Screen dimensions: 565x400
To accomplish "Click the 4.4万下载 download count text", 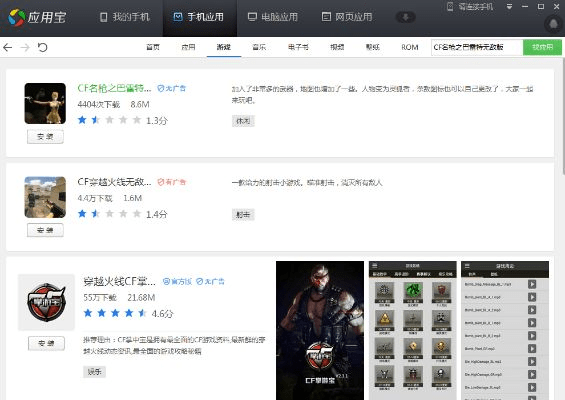I will [x=95, y=198].
